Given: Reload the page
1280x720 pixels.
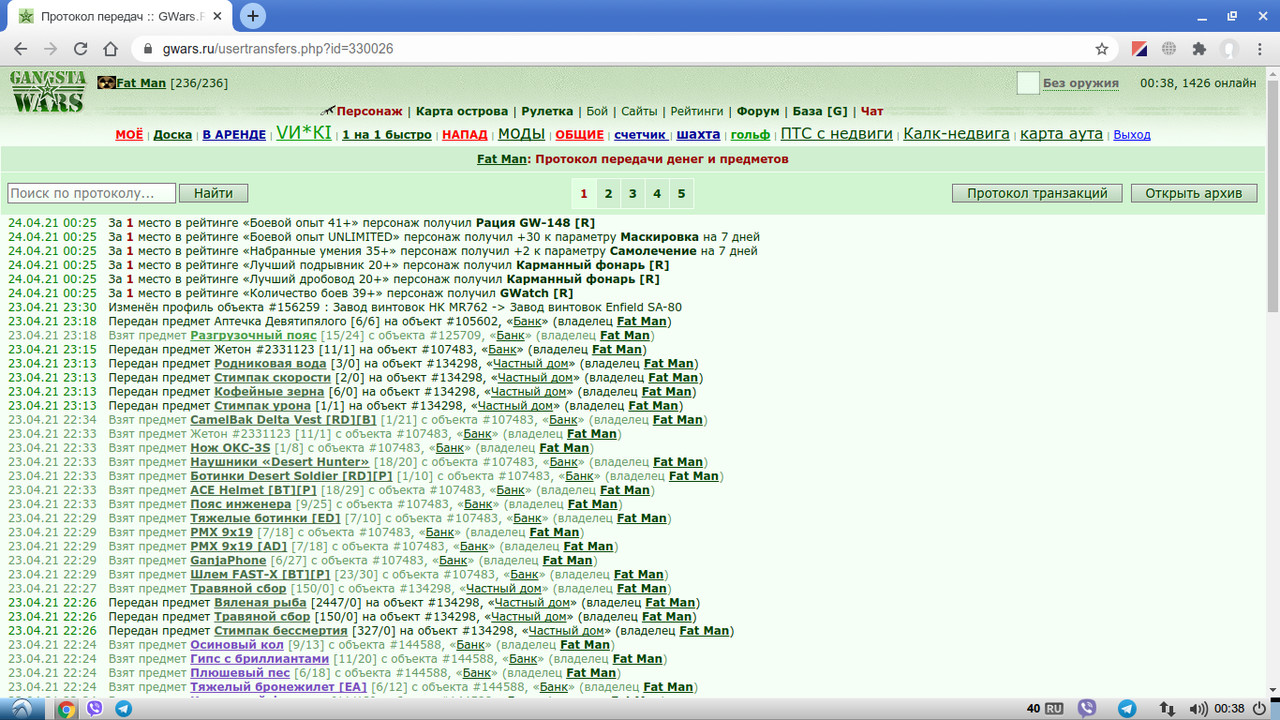Looking at the screenshot, I should (x=80, y=48).
